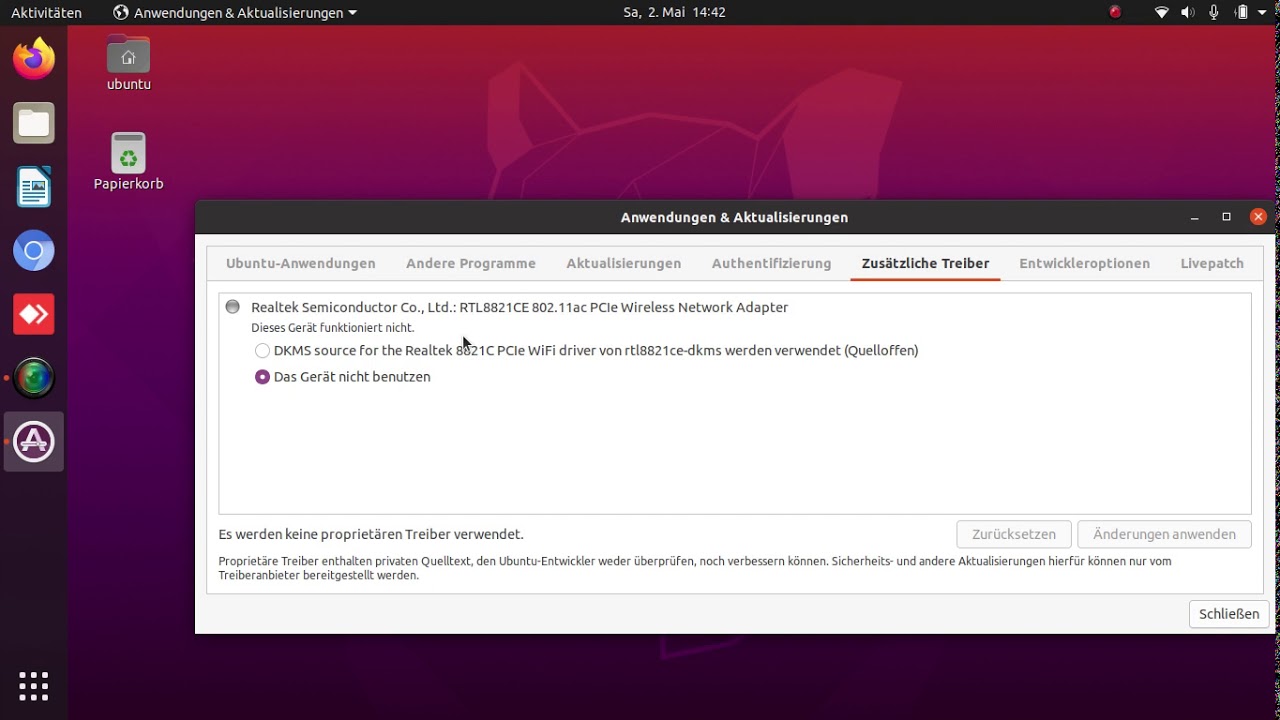Click 'Es werden keine proprietären Treiber verwendet.' text
The height and width of the screenshot is (720, 1280).
[x=371, y=534]
